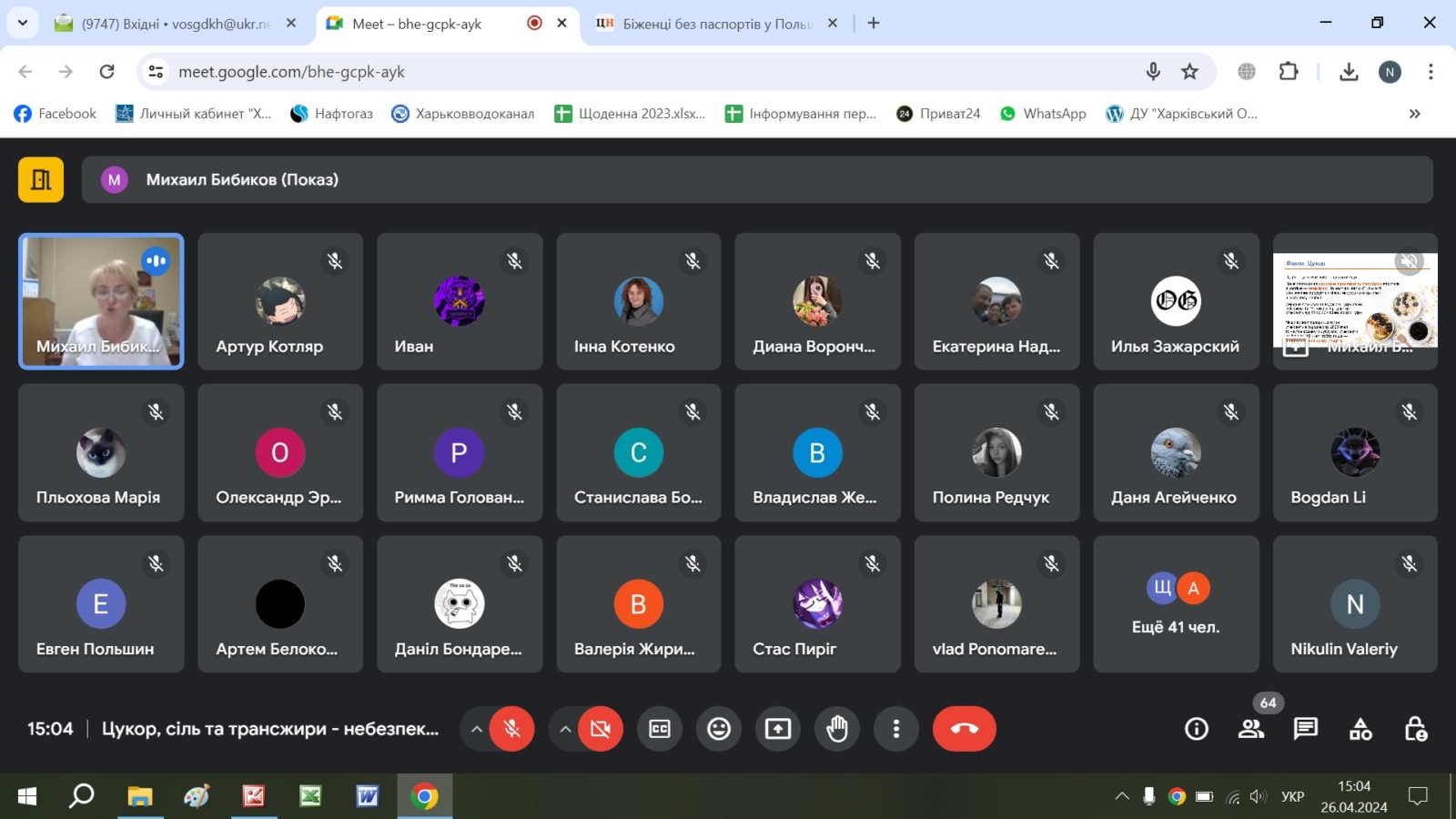Image resolution: width=1456 pixels, height=819 pixels.
Task: Show the participants list panel
Action: coord(1251,729)
